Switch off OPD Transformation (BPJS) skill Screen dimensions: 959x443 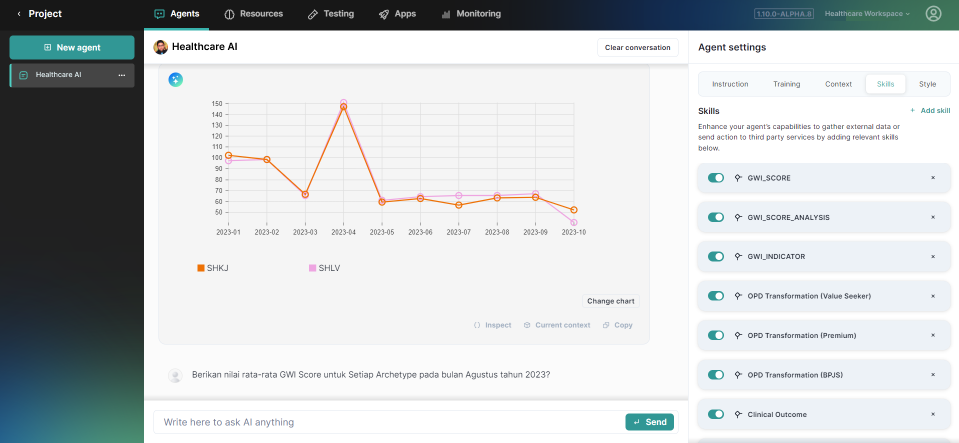pos(716,375)
